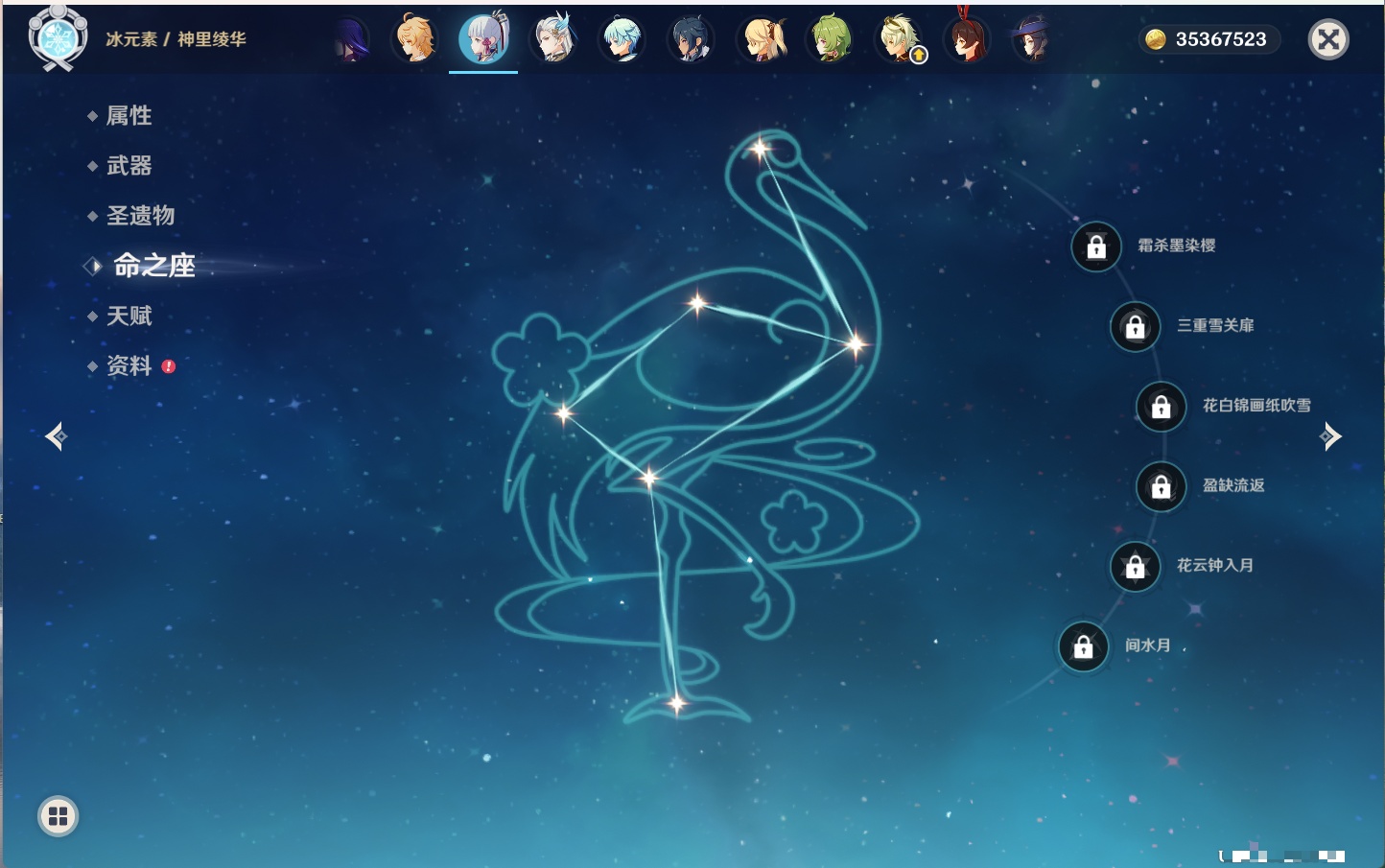Click the lock icon for 间水月
Screen dimensions: 1385x868
1083,646
